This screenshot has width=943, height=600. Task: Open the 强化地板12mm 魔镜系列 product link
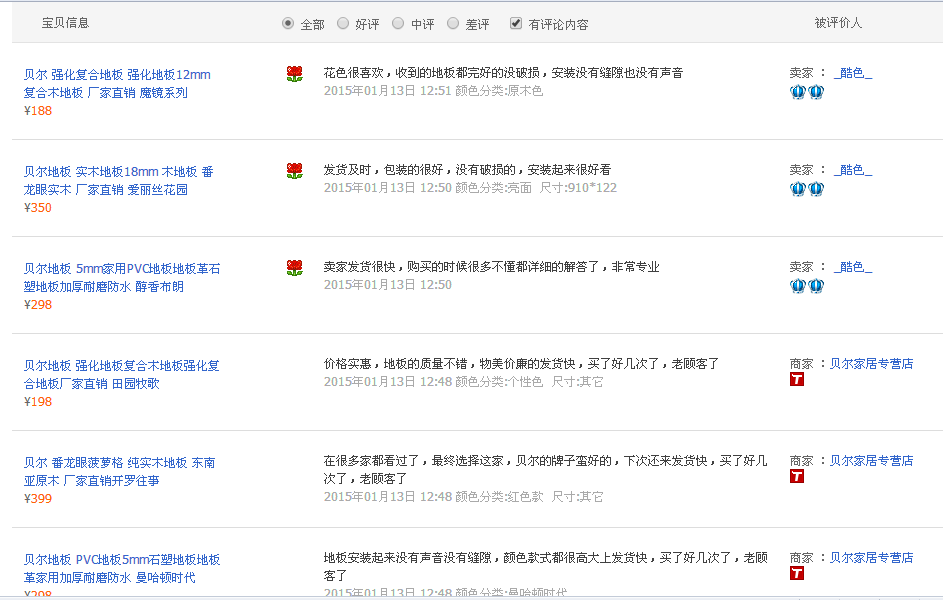click(117, 84)
